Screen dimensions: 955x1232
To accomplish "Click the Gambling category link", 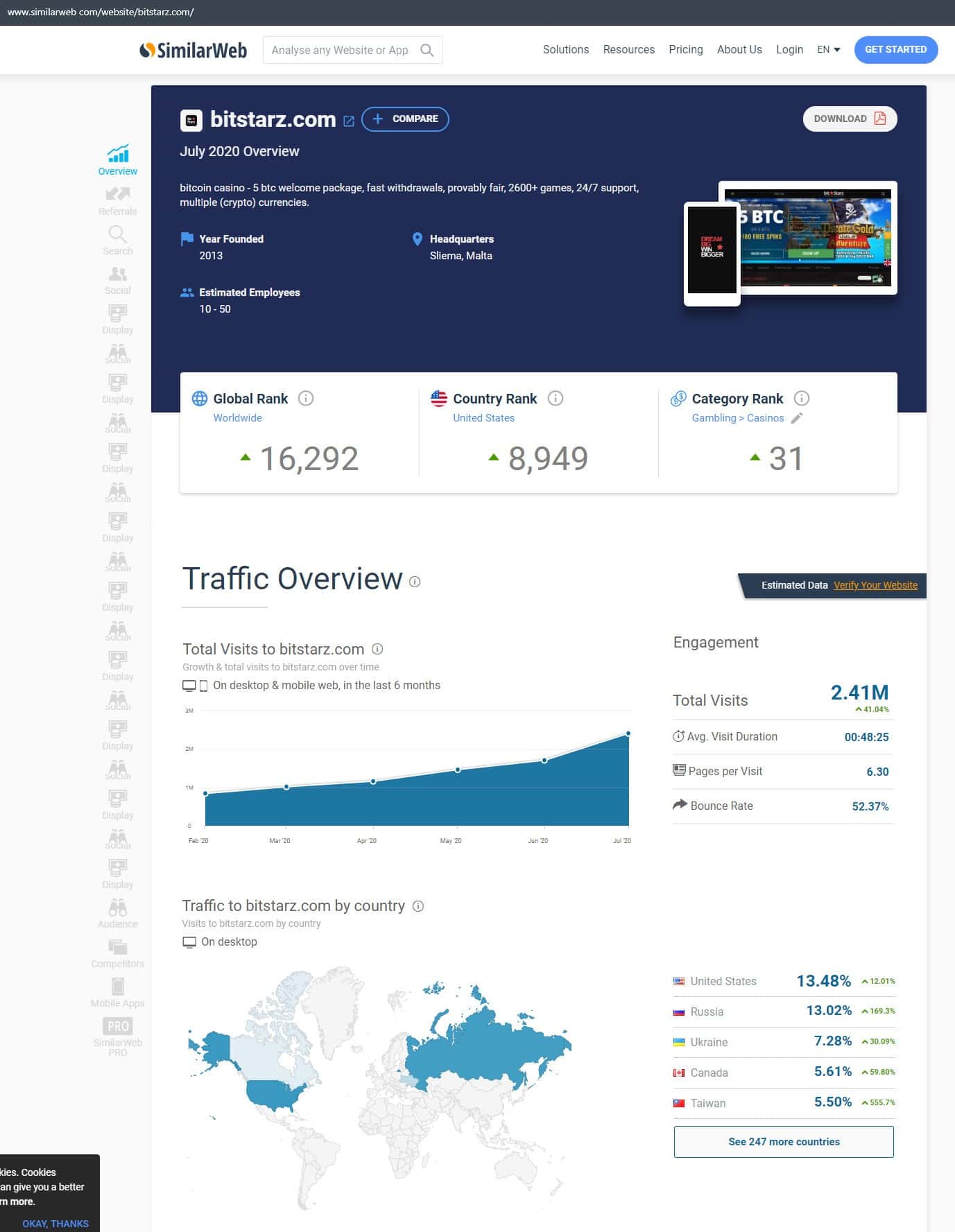I will (x=714, y=418).
